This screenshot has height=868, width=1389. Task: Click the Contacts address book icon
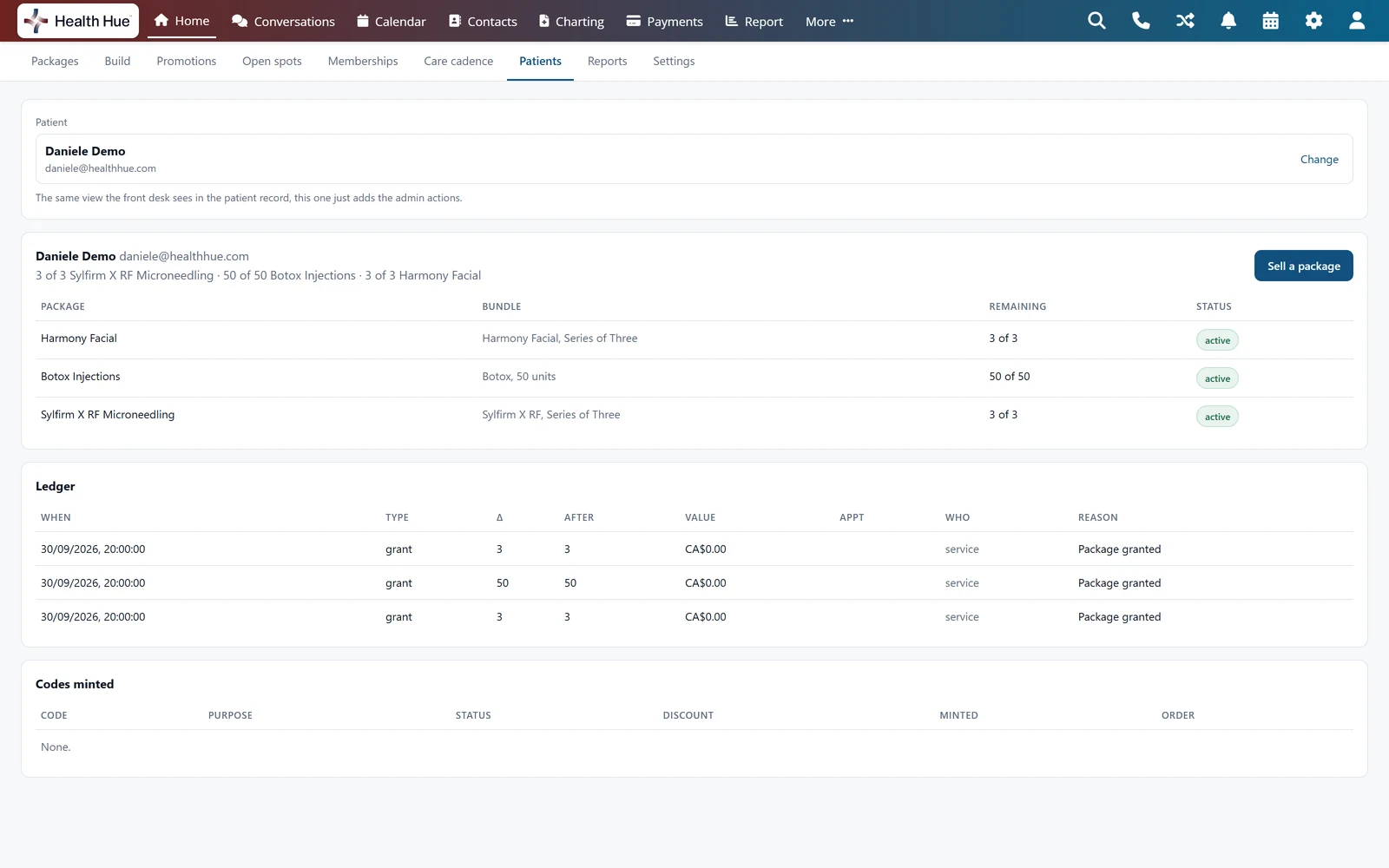455,21
